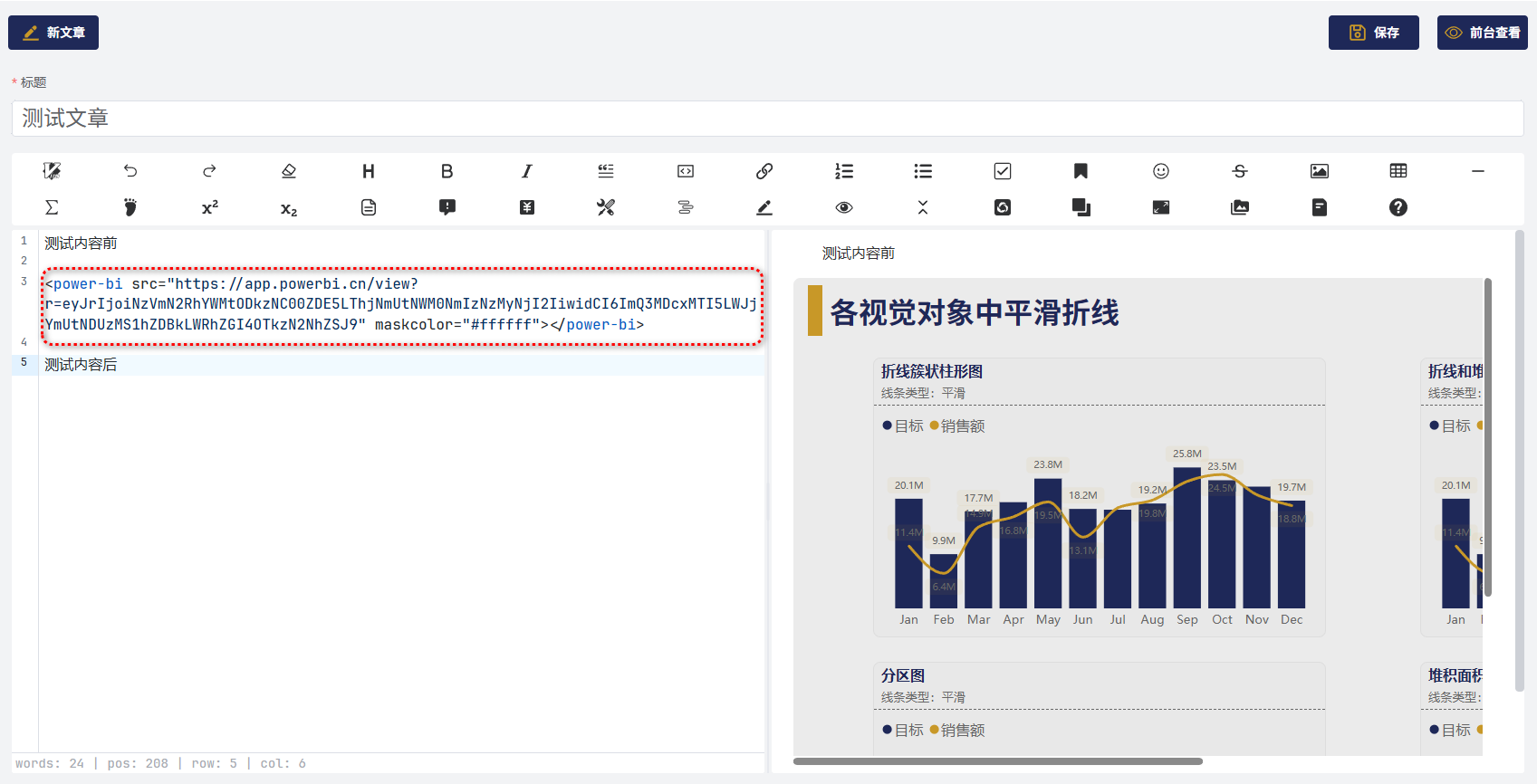Image resolution: width=1537 pixels, height=784 pixels.
Task: Apply subscript x₂ formatting
Action: [x=289, y=208]
